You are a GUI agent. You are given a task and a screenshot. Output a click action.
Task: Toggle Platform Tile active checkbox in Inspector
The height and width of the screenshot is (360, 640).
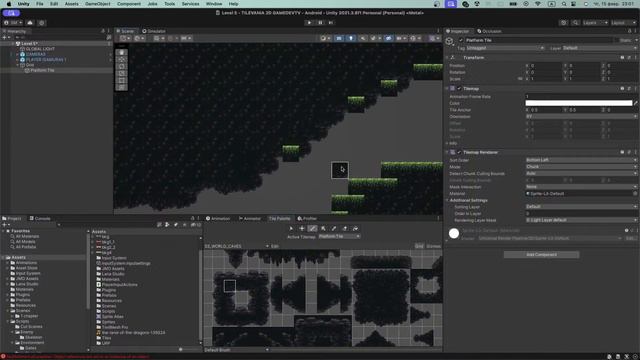tap(461, 40)
